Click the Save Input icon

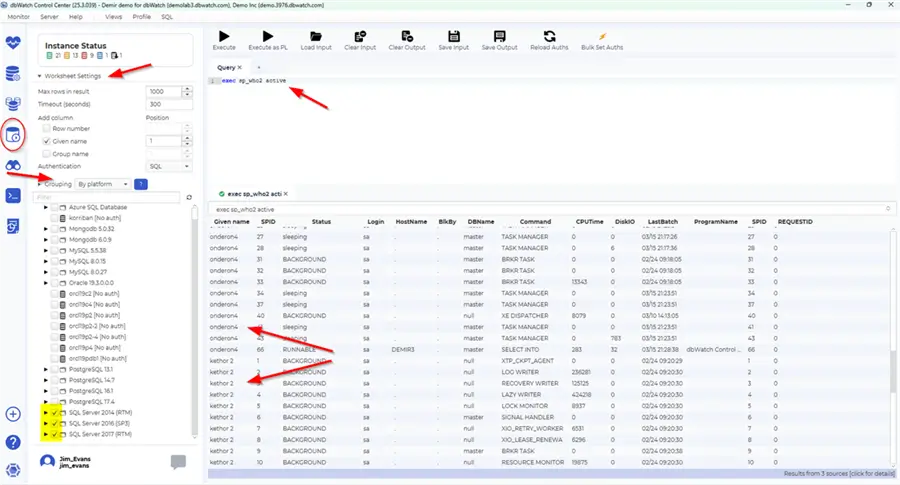tap(453, 37)
